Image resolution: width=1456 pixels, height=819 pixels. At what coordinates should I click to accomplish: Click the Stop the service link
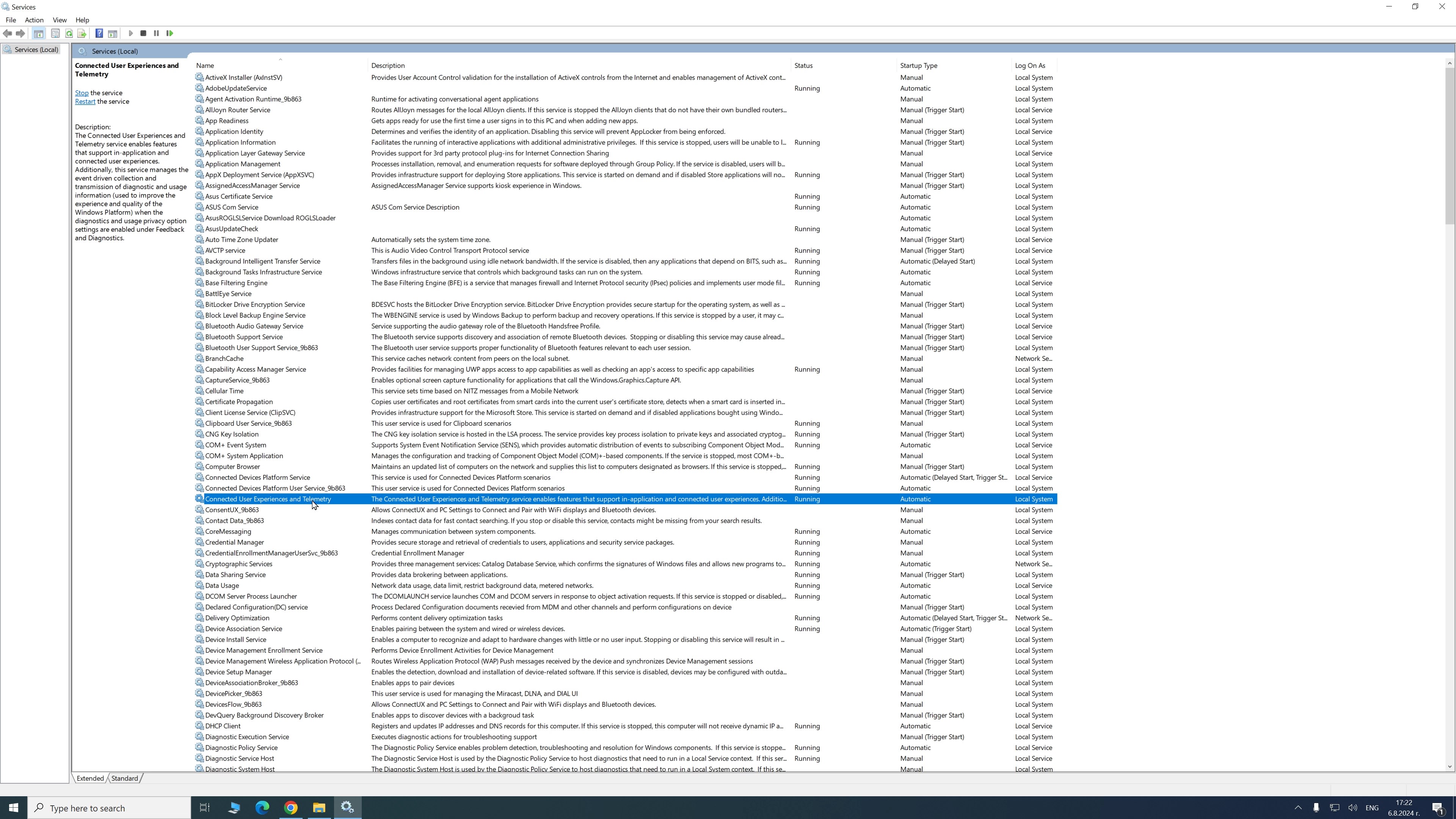coord(82,93)
